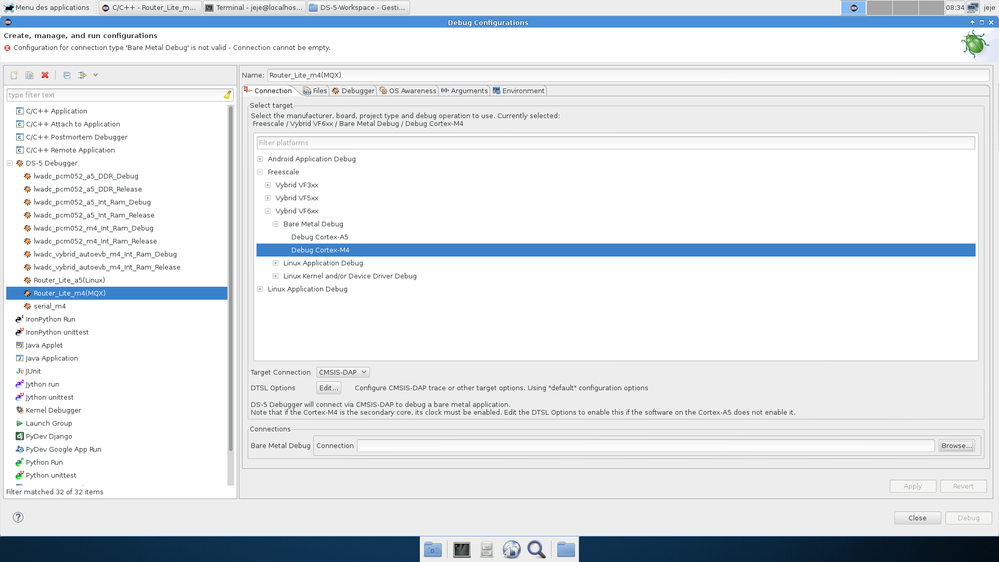
Task: Click the Filter platforms search field
Action: click(x=615, y=143)
